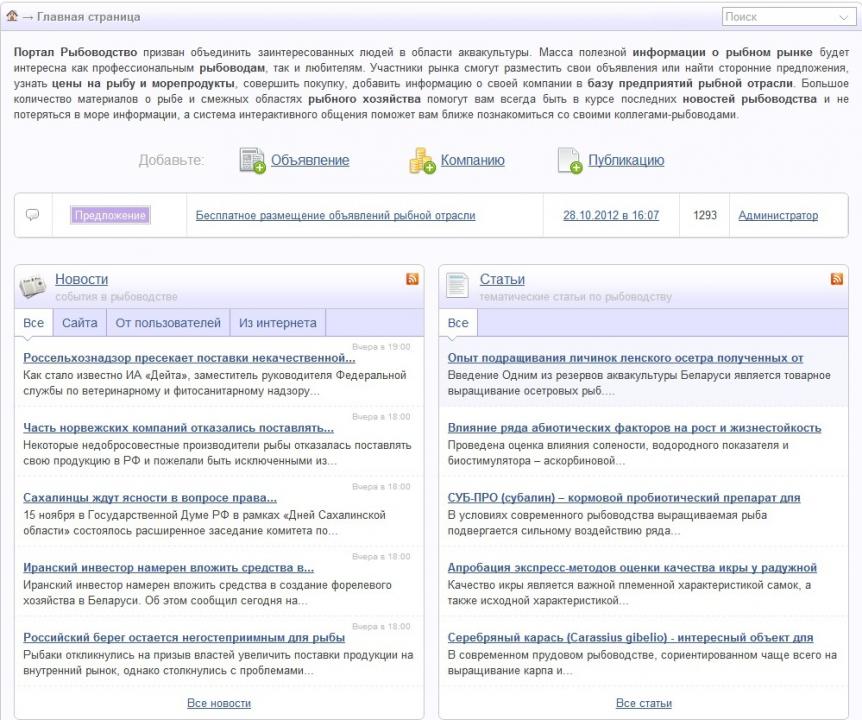This screenshot has width=862, height=720.
Task: Open the Новости section heading
Action: point(81,279)
